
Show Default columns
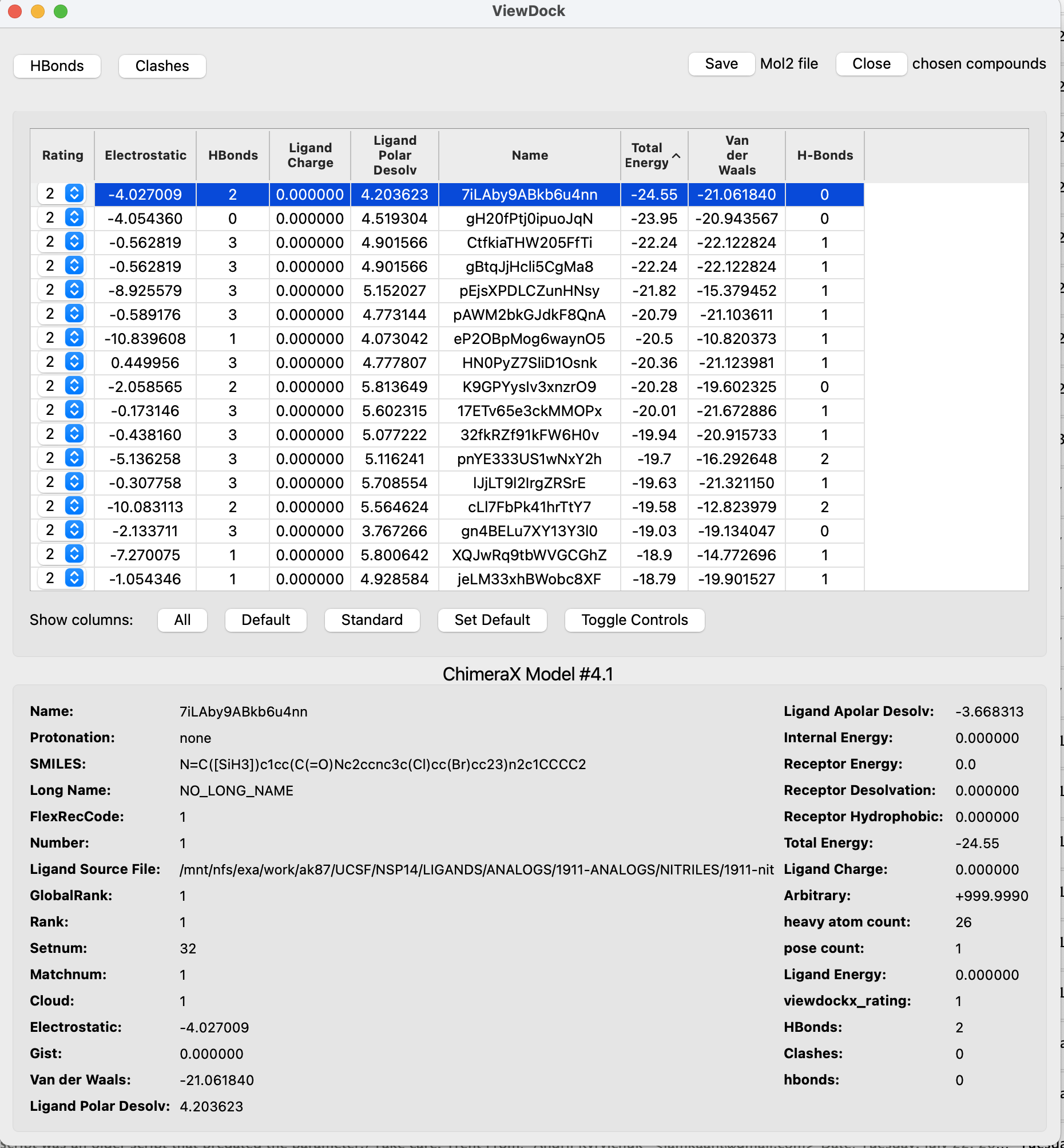pos(265,620)
